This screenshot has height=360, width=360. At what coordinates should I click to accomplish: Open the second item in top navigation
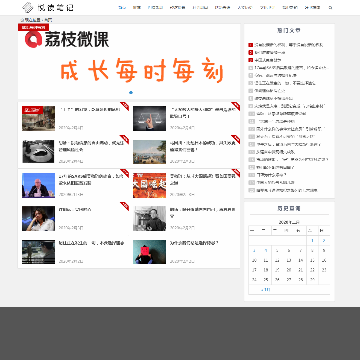(136, 7)
